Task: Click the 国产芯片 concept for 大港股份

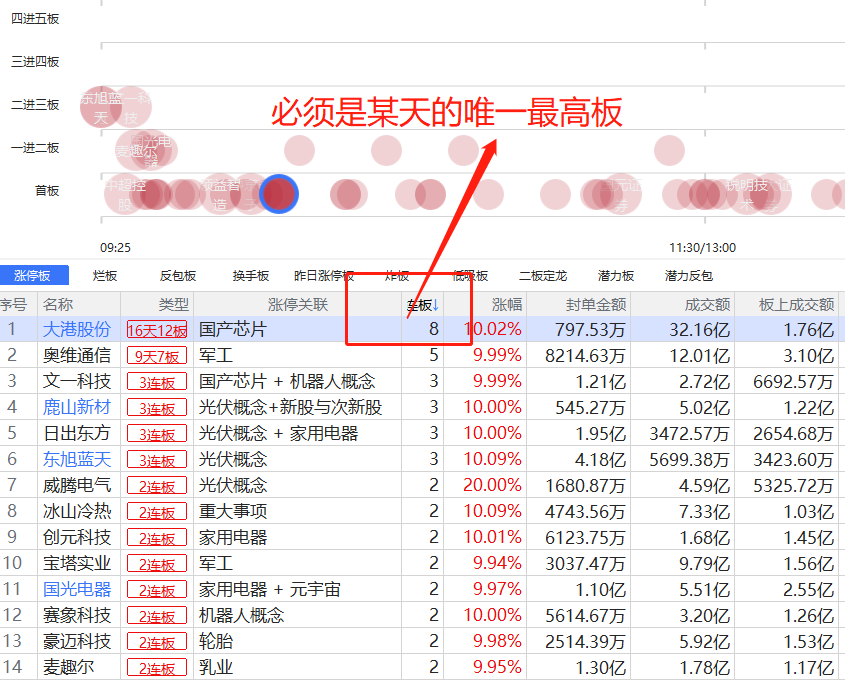Action: point(233,329)
